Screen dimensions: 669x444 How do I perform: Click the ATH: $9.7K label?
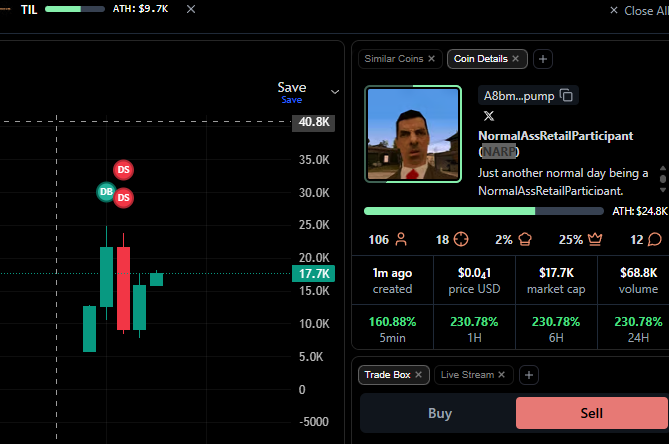click(x=140, y=9)
